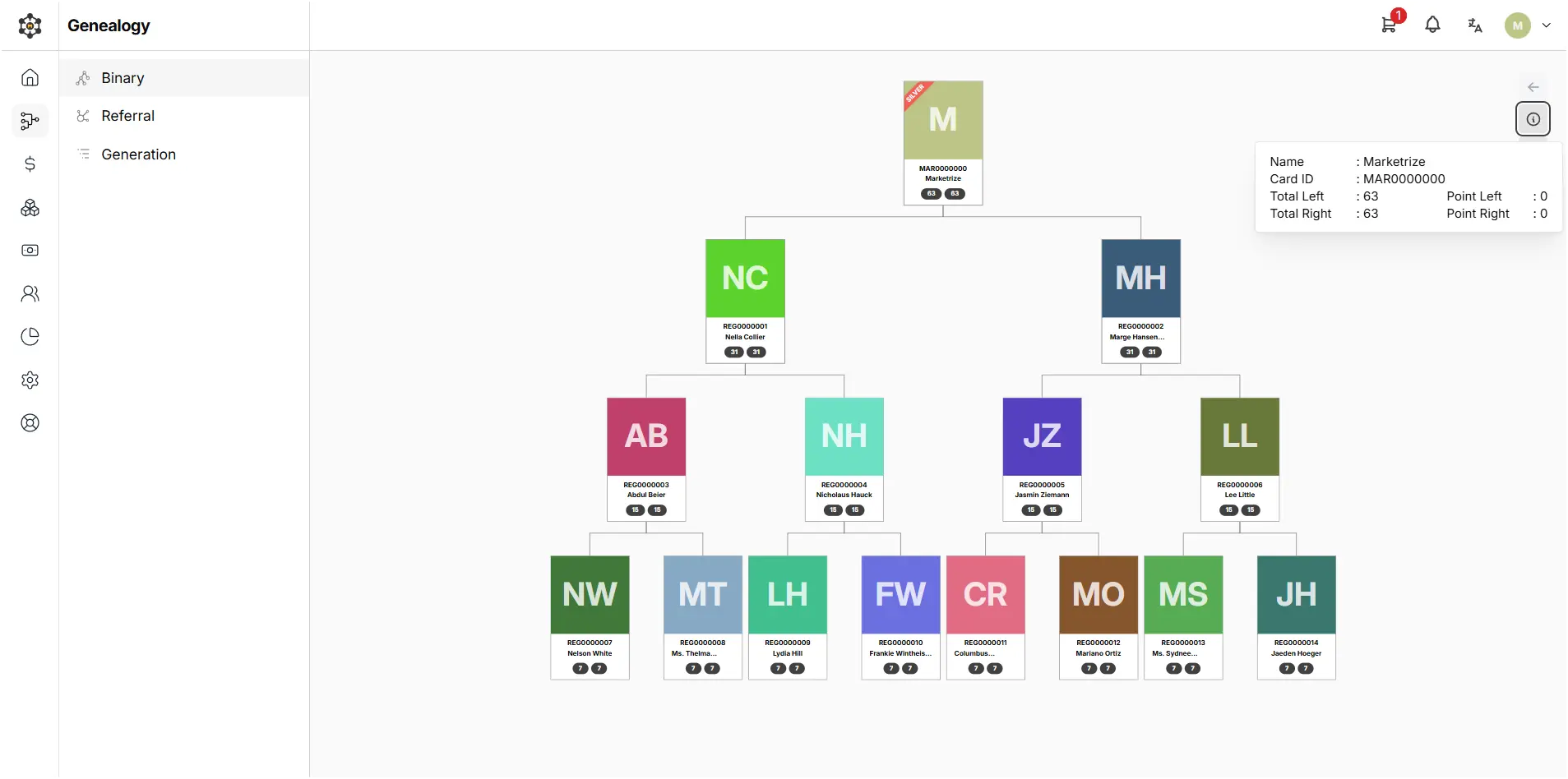Go to Home in the sidebar
Viewport: 1568px width, 779px height.
(x=30, y=77)
